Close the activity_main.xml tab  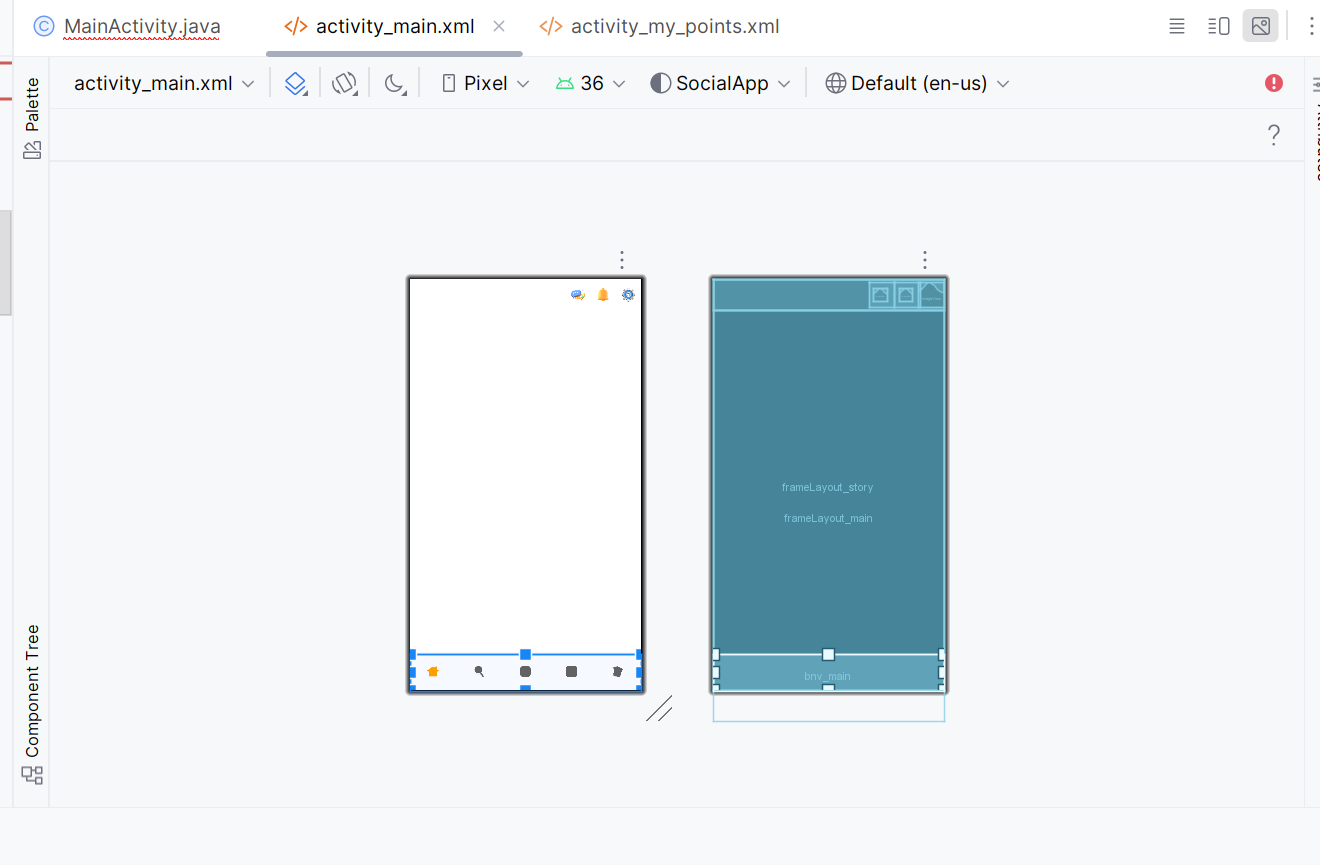coord(499,26)
